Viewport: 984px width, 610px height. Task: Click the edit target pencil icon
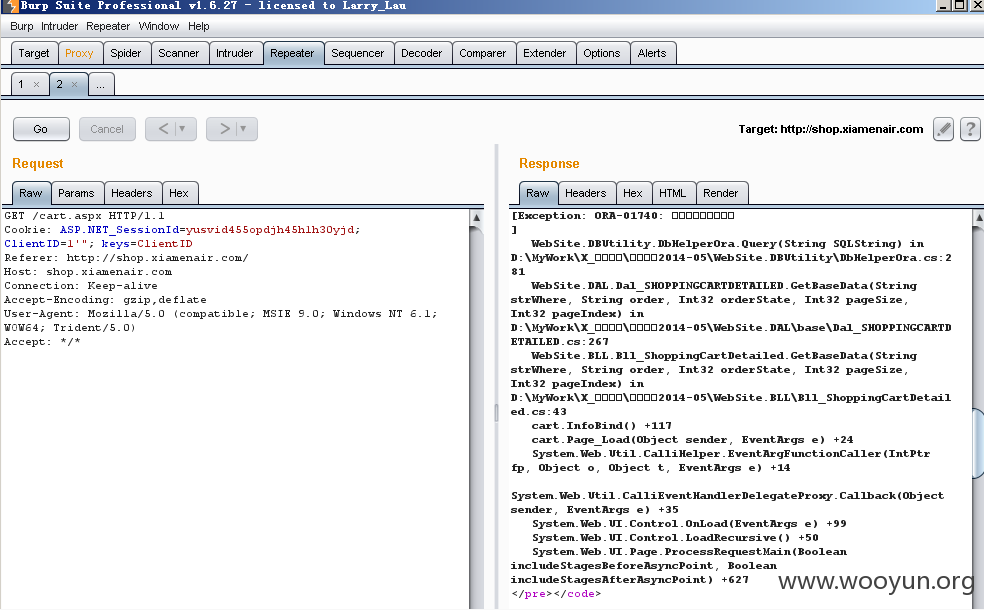[943, 129]
